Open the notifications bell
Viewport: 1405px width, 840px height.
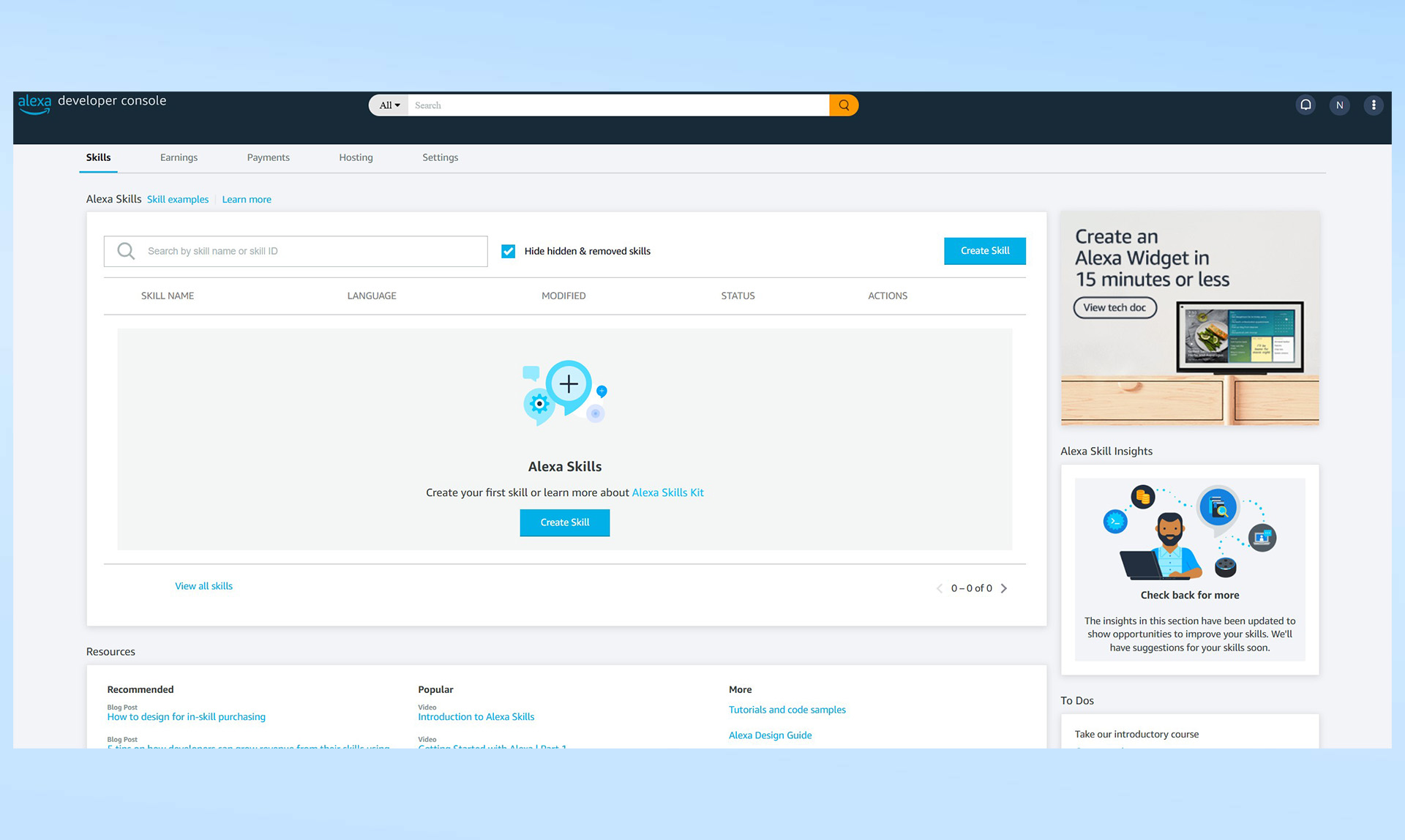point(1305,105)
